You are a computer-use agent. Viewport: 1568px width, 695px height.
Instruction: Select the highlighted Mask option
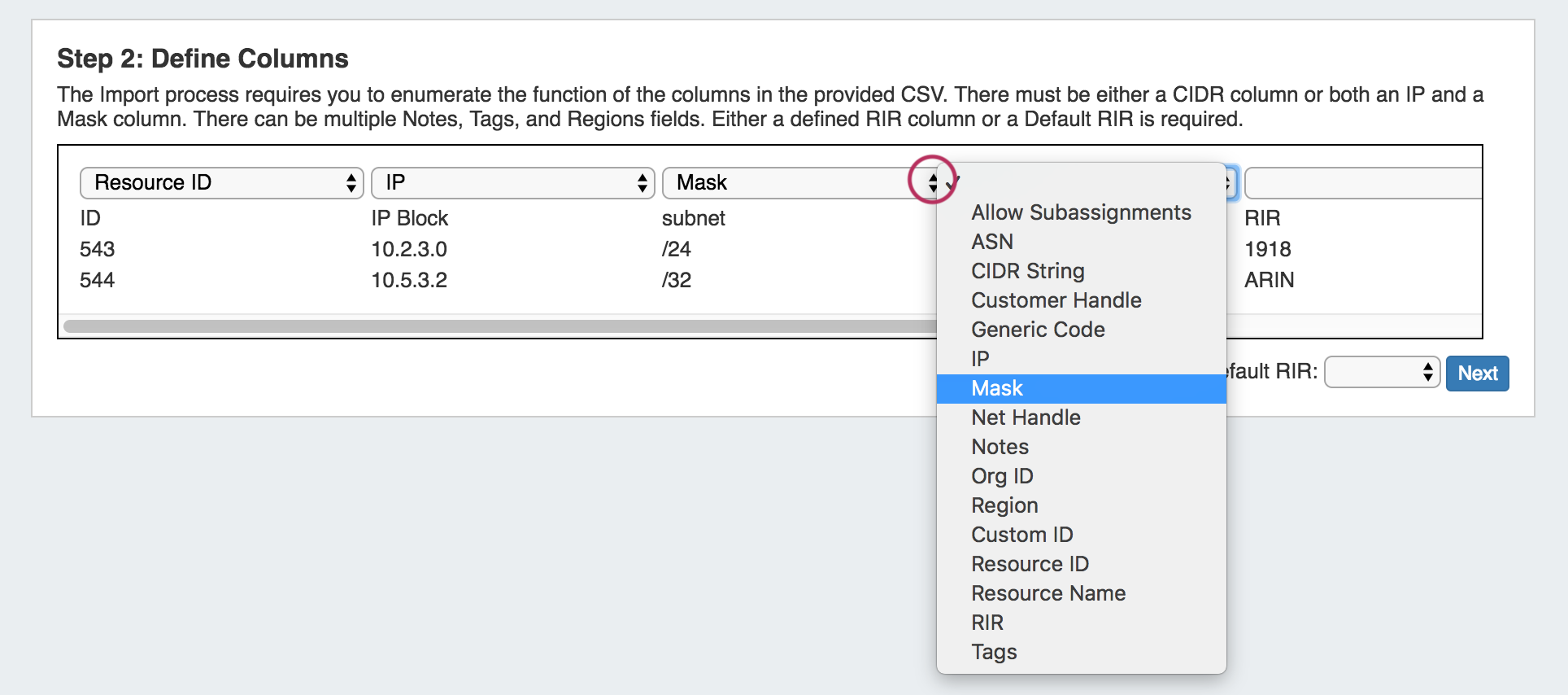[x=997, y=388]
